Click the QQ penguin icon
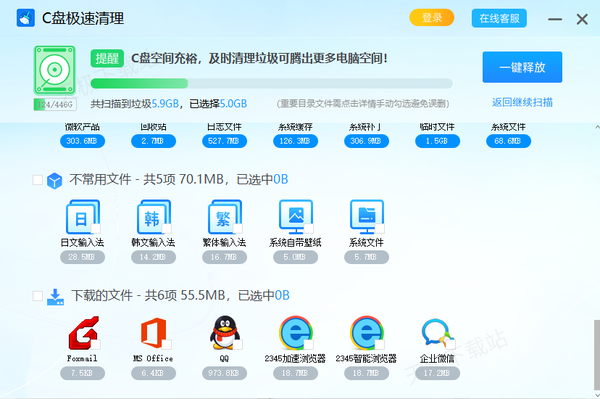The width and height of the screenshot is (600, 399). point(225,332)
